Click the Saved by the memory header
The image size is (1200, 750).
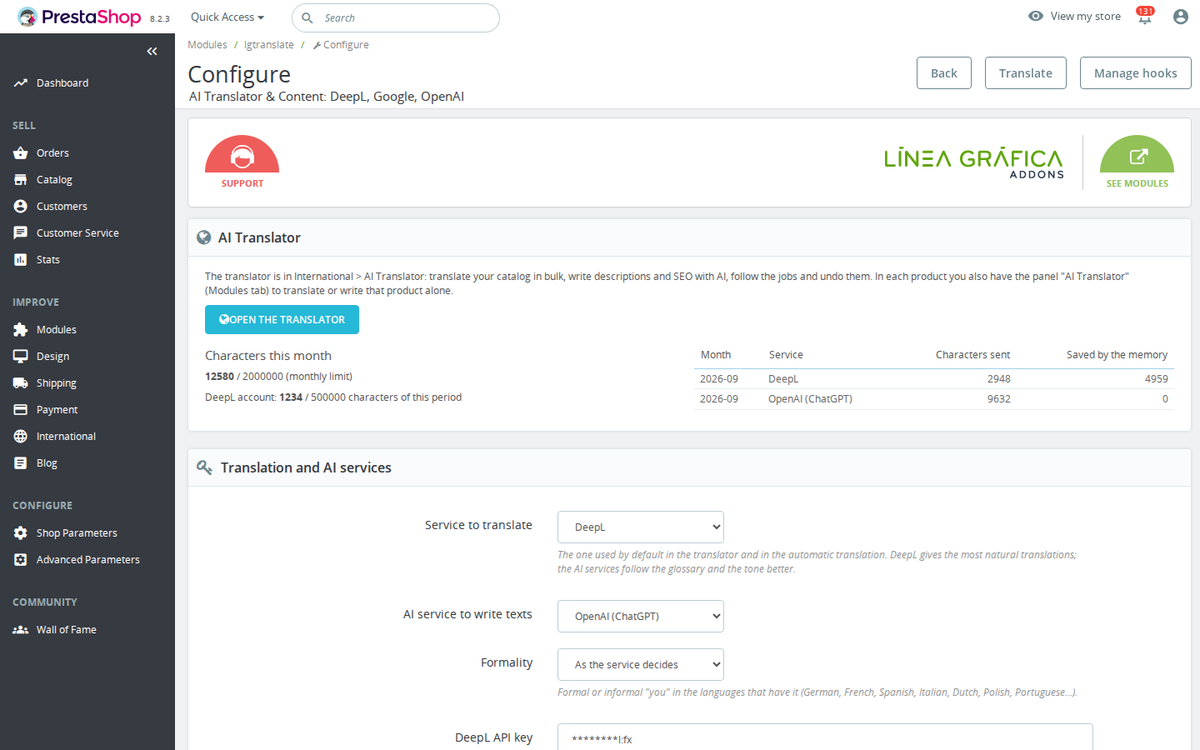[x=1117, y=355]
